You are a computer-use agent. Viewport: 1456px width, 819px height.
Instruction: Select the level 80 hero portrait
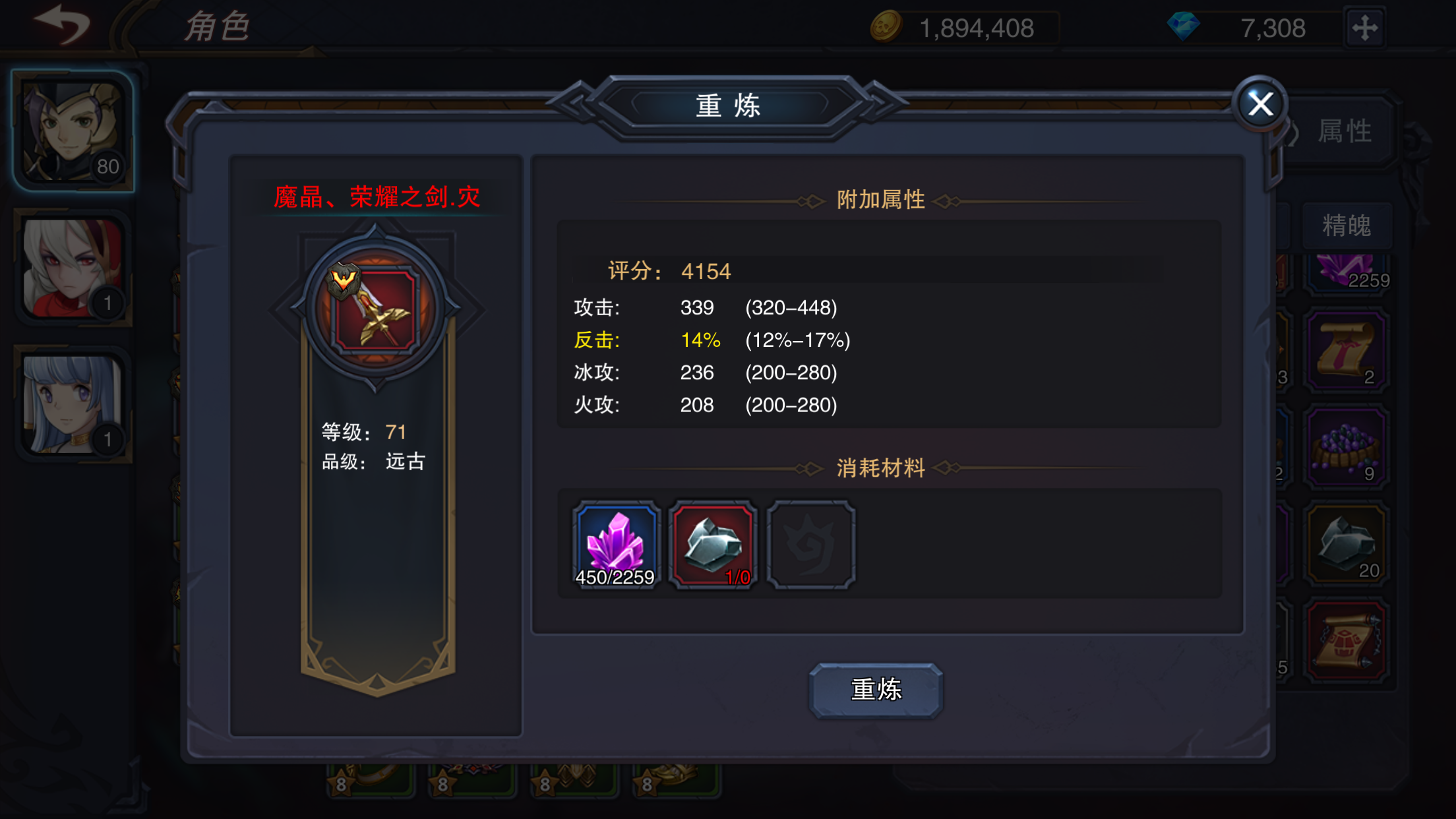(73, 131)
